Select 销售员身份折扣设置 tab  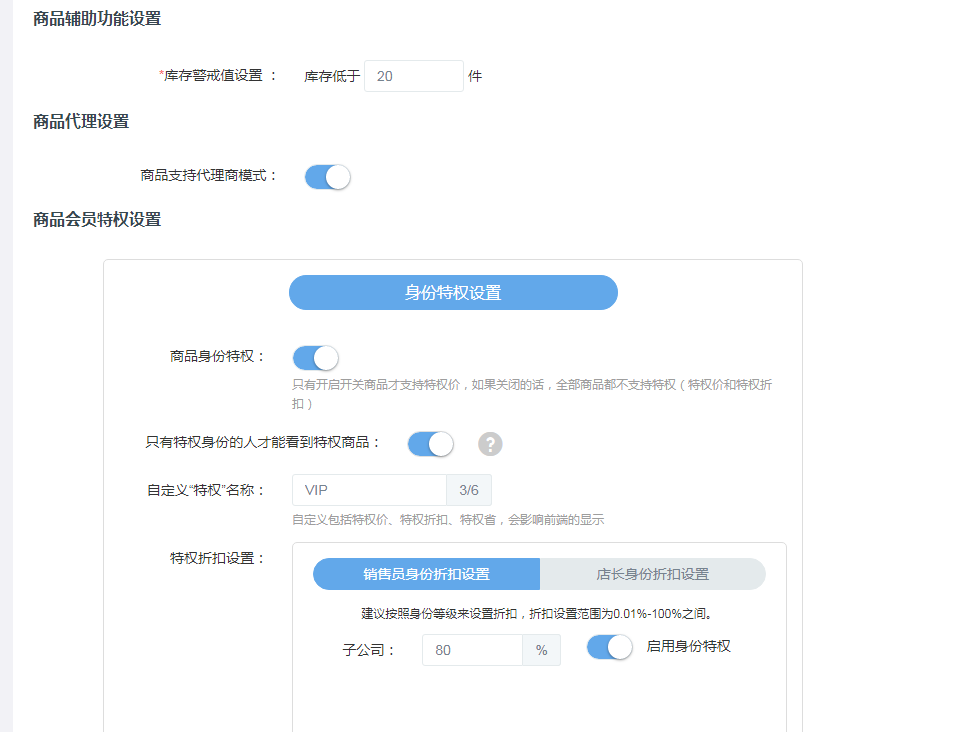[x=426, y=574]
